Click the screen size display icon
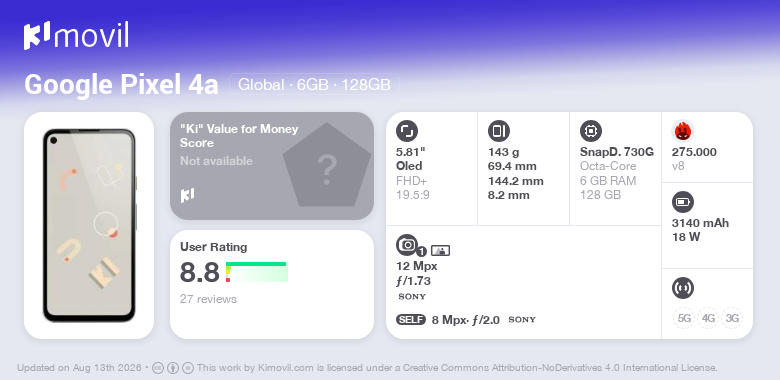Viewport: 780px width, 380px height. (407, 131)
